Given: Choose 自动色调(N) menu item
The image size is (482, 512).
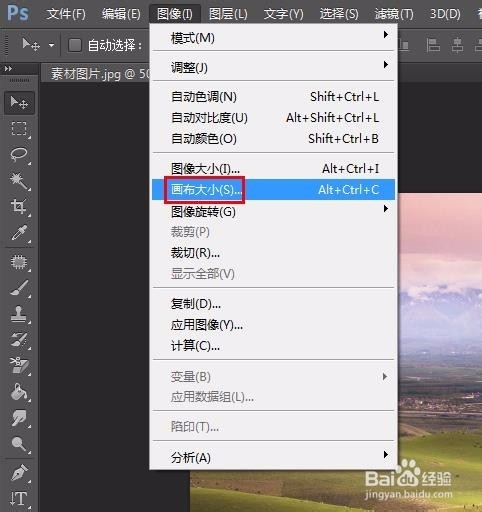Looking at the screenshot, I should 273,97.
